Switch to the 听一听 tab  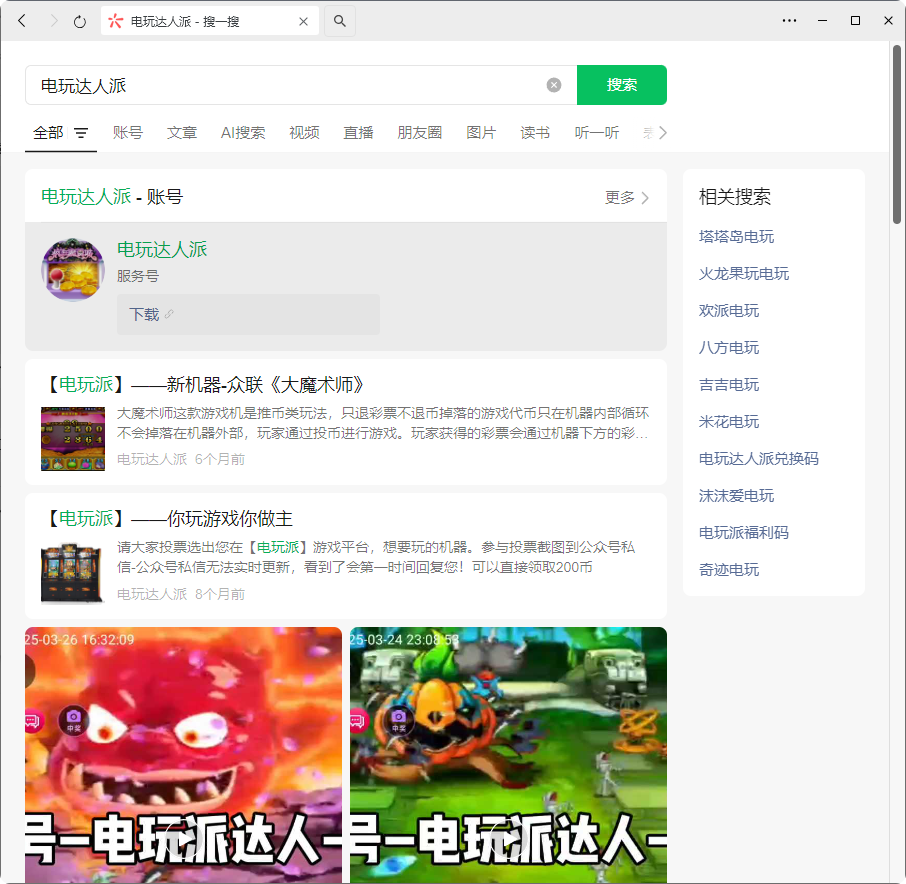coord(597,133)
